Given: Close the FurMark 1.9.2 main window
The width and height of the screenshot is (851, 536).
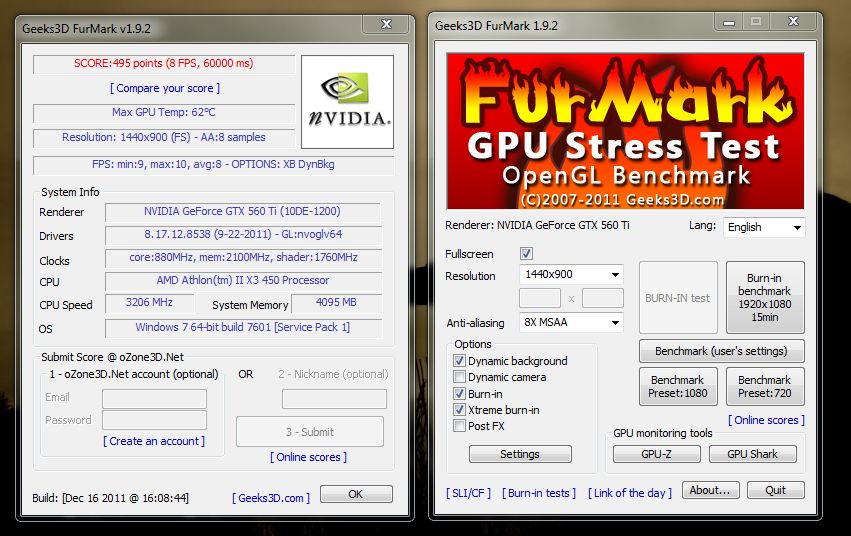Looking at the screenshot, I should (793, 21).
